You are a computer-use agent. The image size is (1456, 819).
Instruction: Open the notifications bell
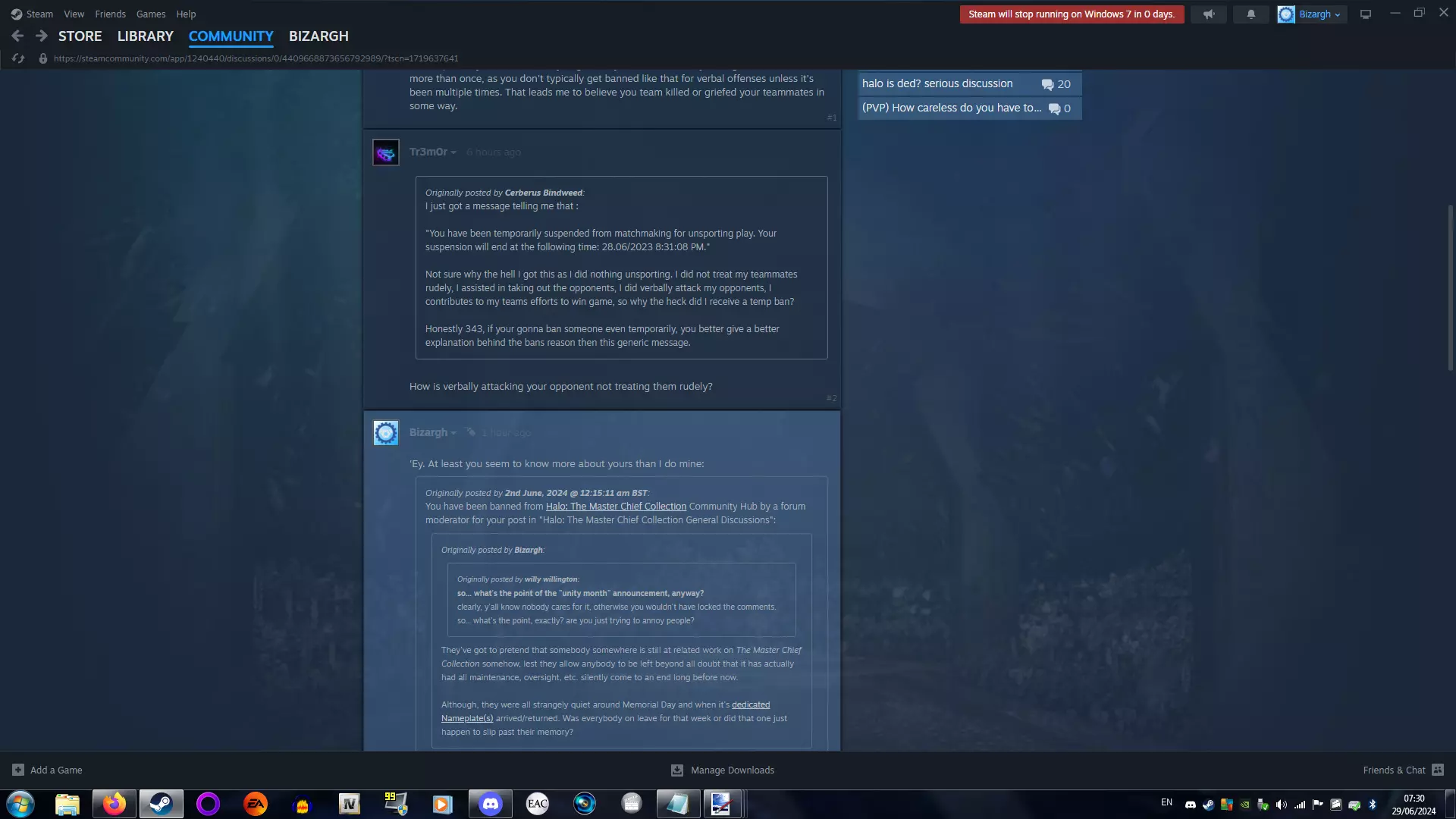click(1251, 14)
